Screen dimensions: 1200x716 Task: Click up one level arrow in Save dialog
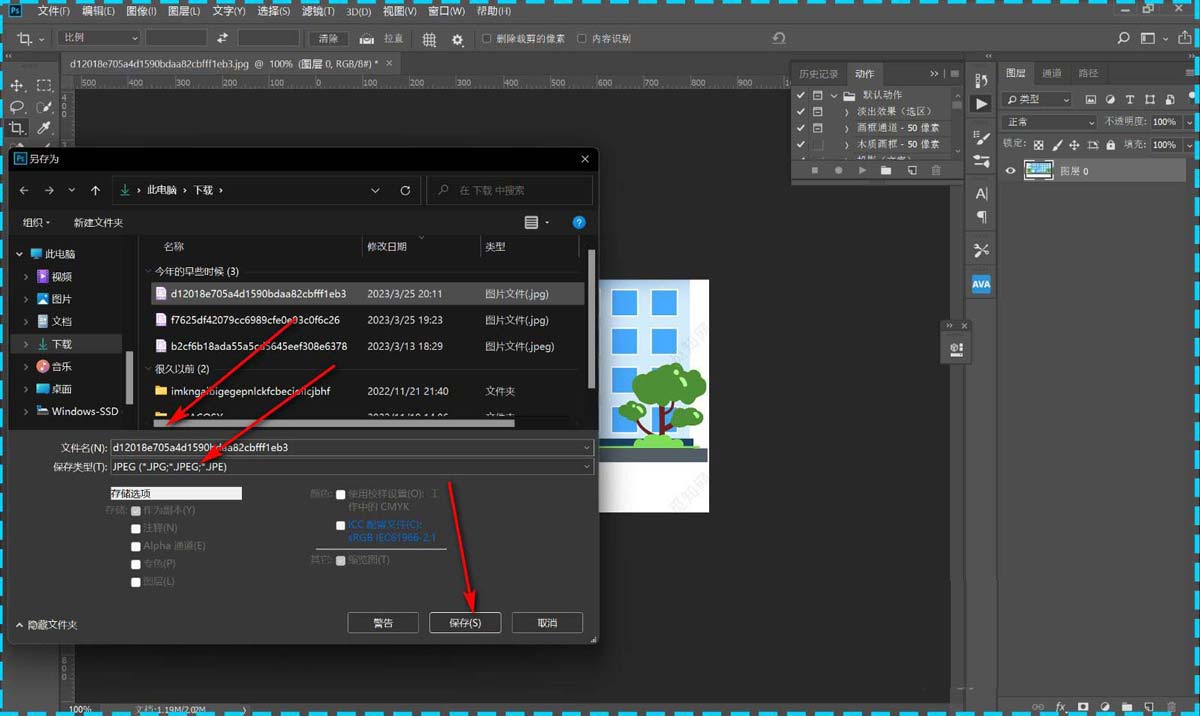click(95, 190)
